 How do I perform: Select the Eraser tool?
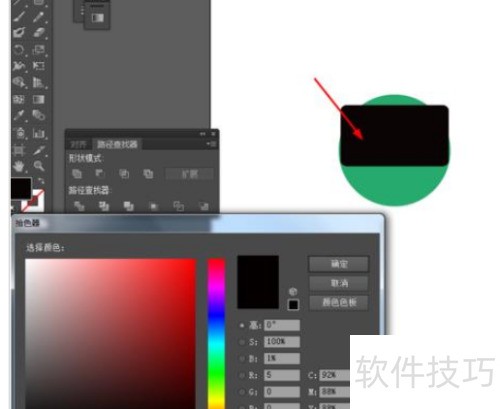coord(38,33)
